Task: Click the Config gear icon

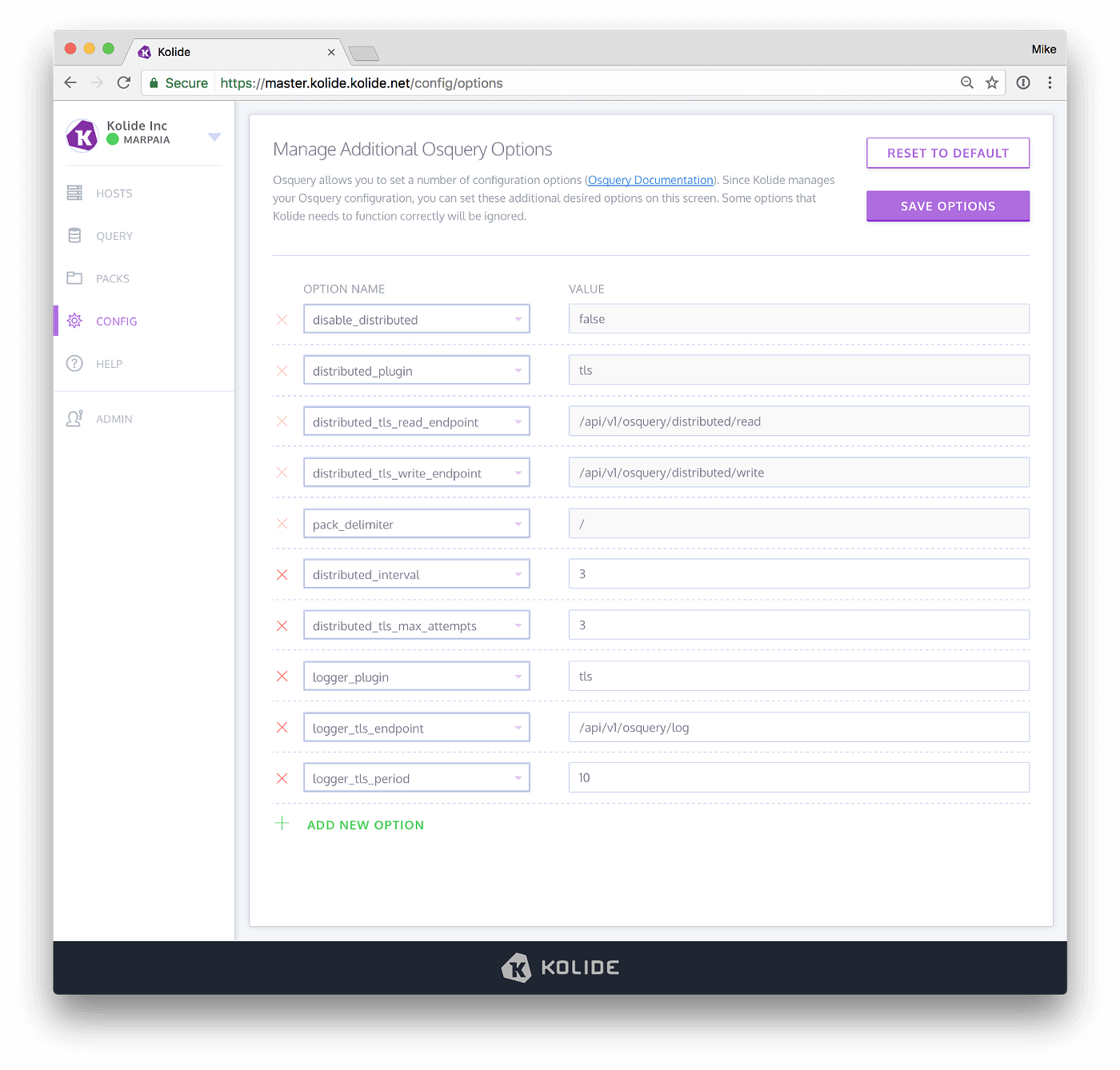Action: click(x=74, y=320)
